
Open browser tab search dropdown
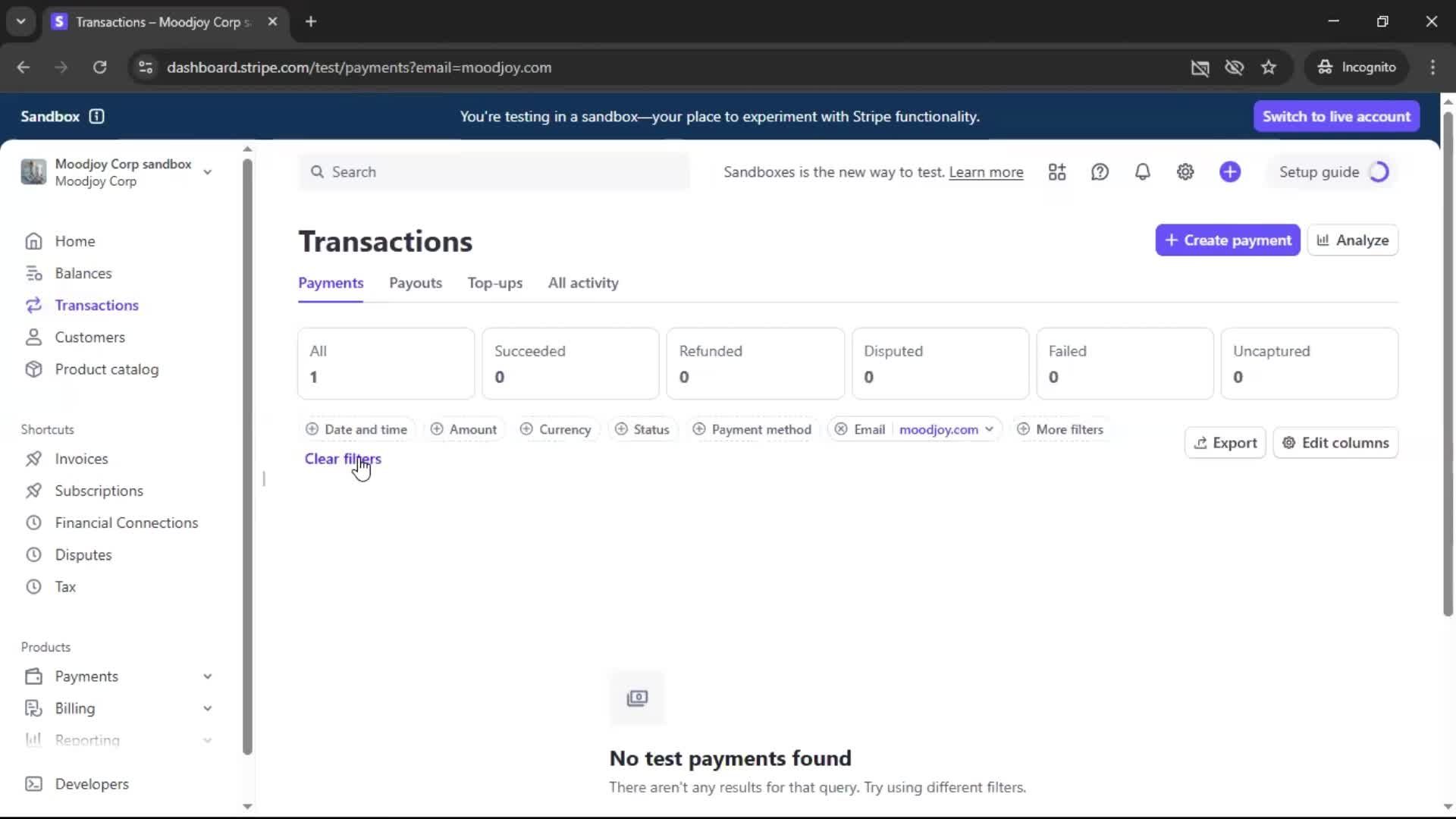point(21,21)
